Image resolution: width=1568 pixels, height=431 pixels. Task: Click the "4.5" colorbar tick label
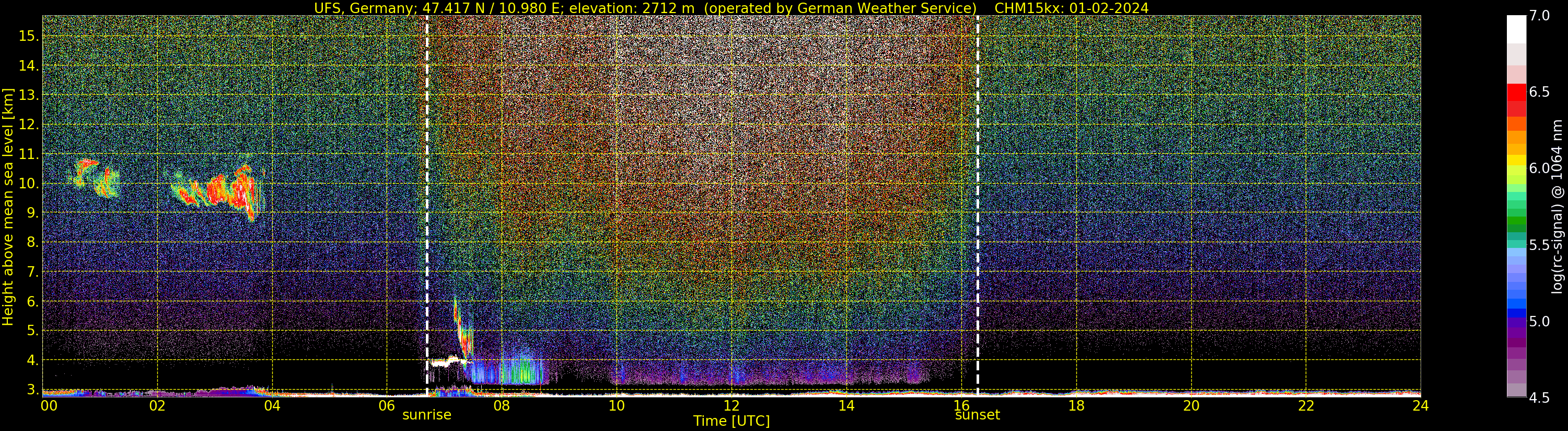tap(1539, 398)
